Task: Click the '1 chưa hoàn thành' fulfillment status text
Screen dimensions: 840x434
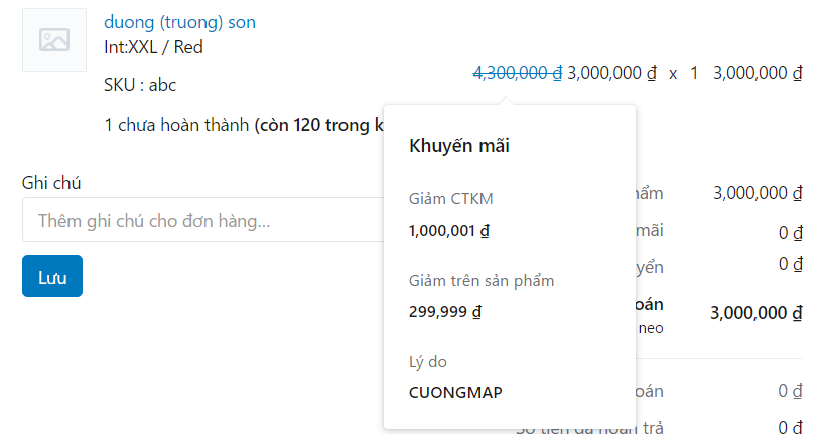Action: click(176, 125)
